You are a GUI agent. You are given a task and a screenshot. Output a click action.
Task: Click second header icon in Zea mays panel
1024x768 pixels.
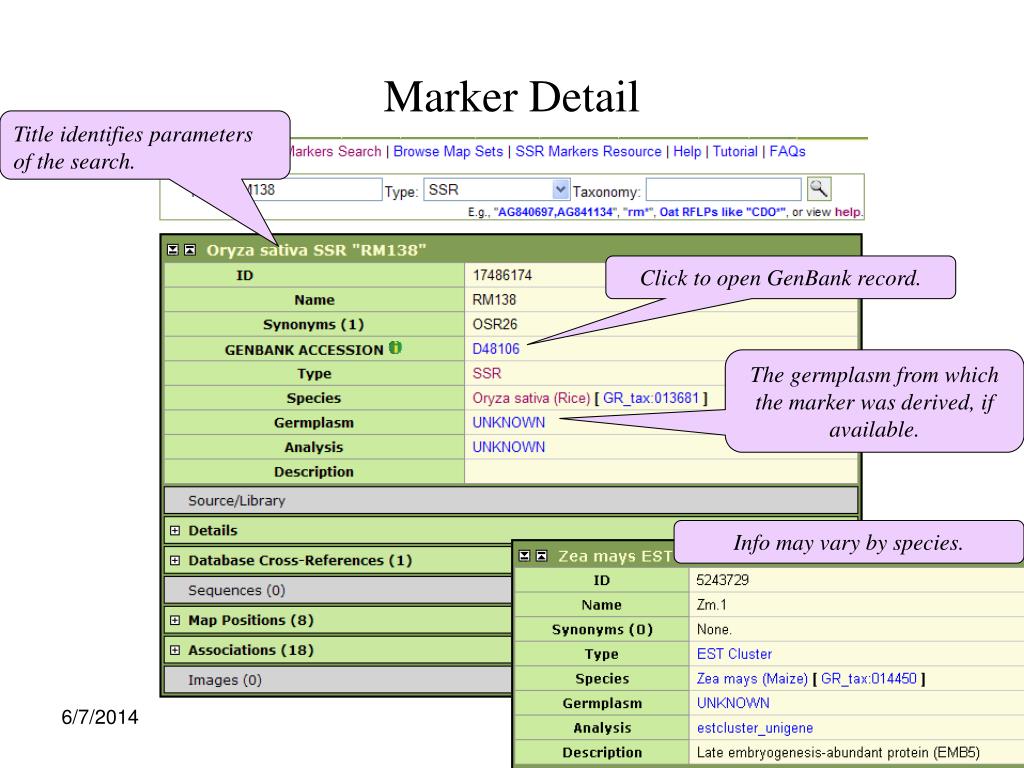[541, 556]
